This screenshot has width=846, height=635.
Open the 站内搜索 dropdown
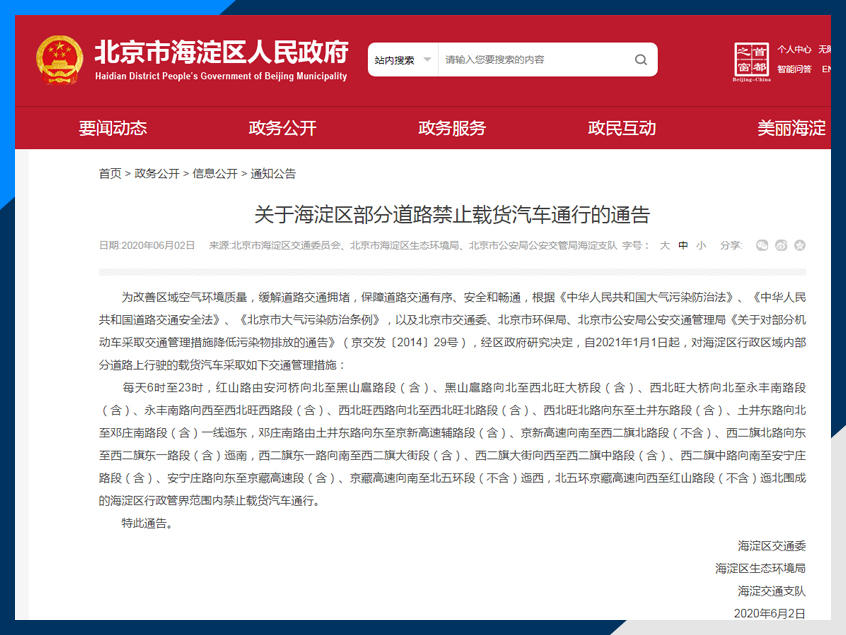[402, 59]
